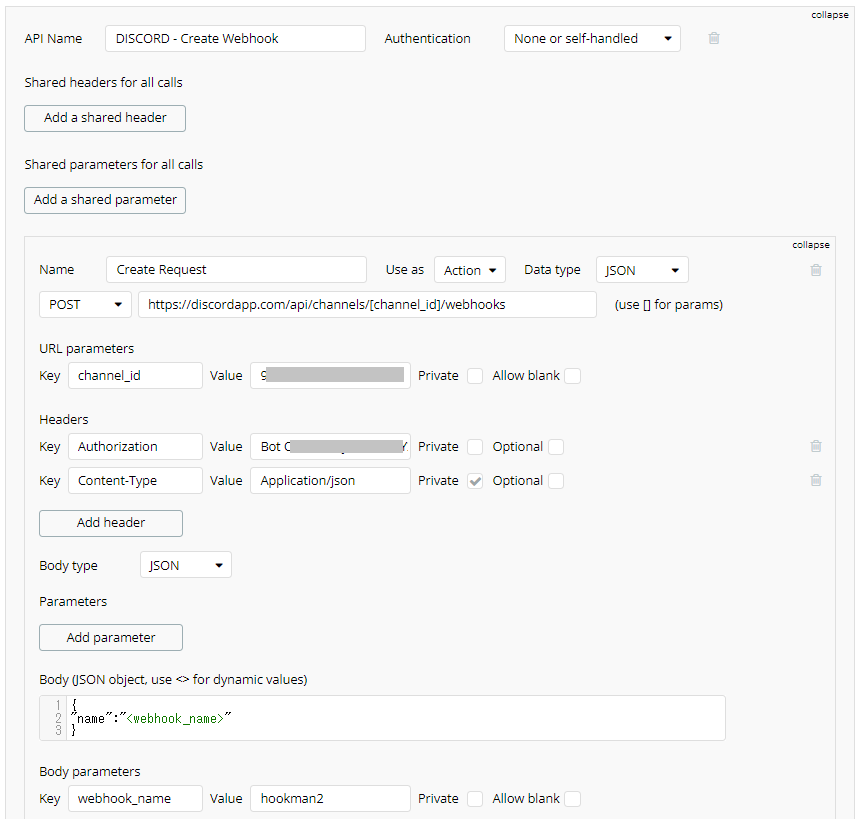Mark Authorization header as Optional
This screenshot has width=859, height=819.
click(x=555, y=447)
